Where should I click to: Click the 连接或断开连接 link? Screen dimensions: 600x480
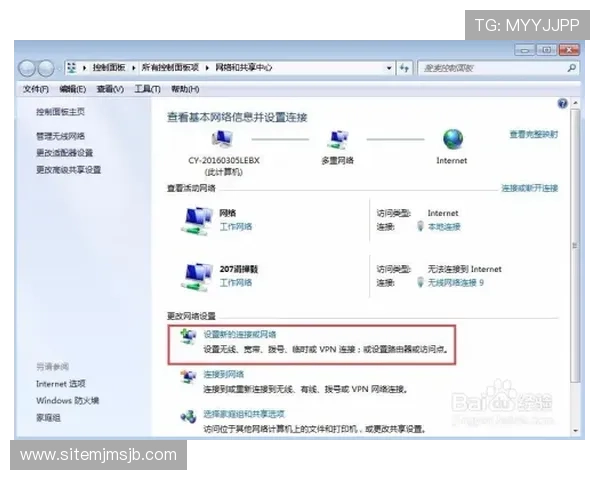pyautogui.click(x=530, y=188)
